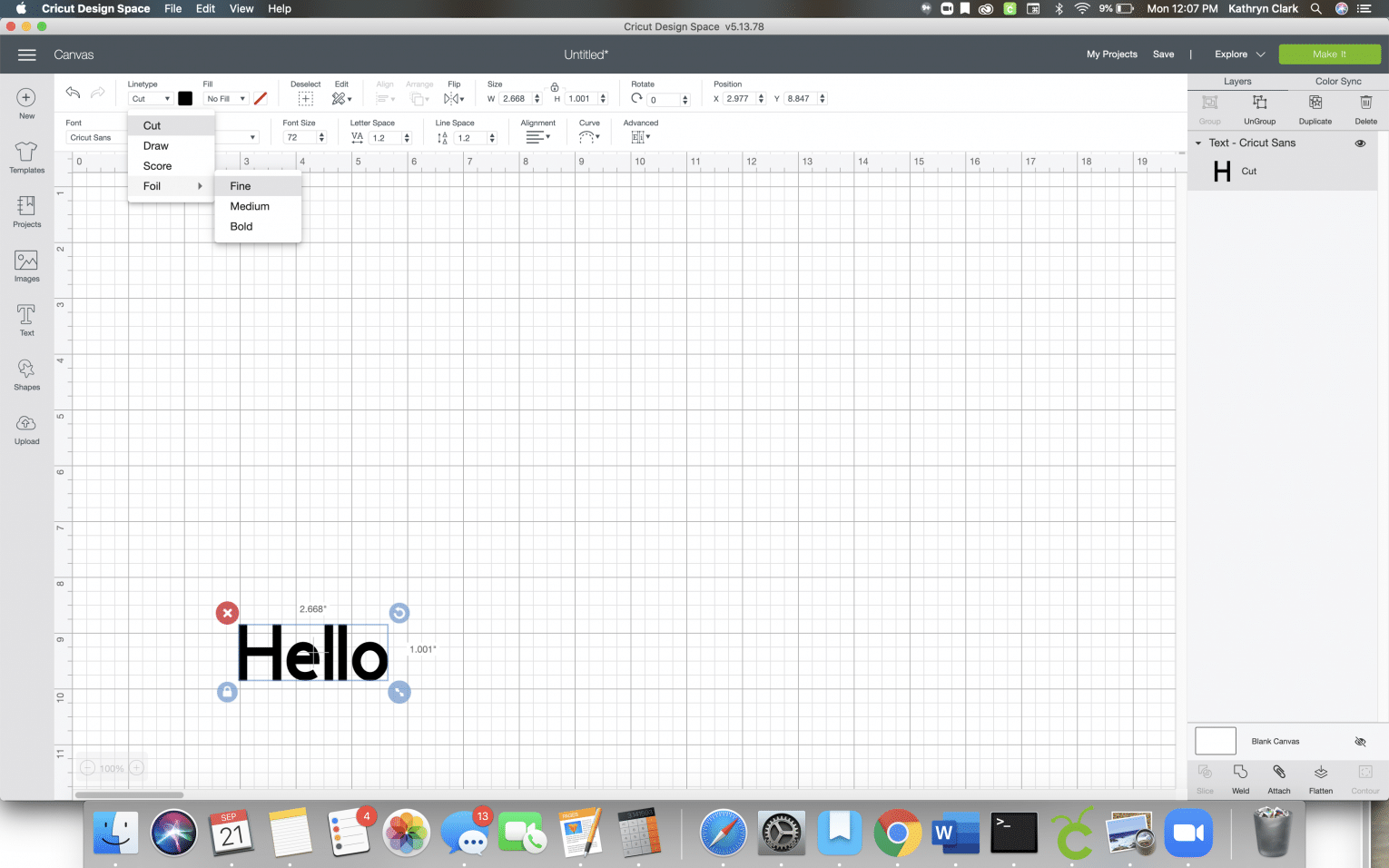Select the Text tool
This screenshot has height=868, width=1389.
(26, 314)
